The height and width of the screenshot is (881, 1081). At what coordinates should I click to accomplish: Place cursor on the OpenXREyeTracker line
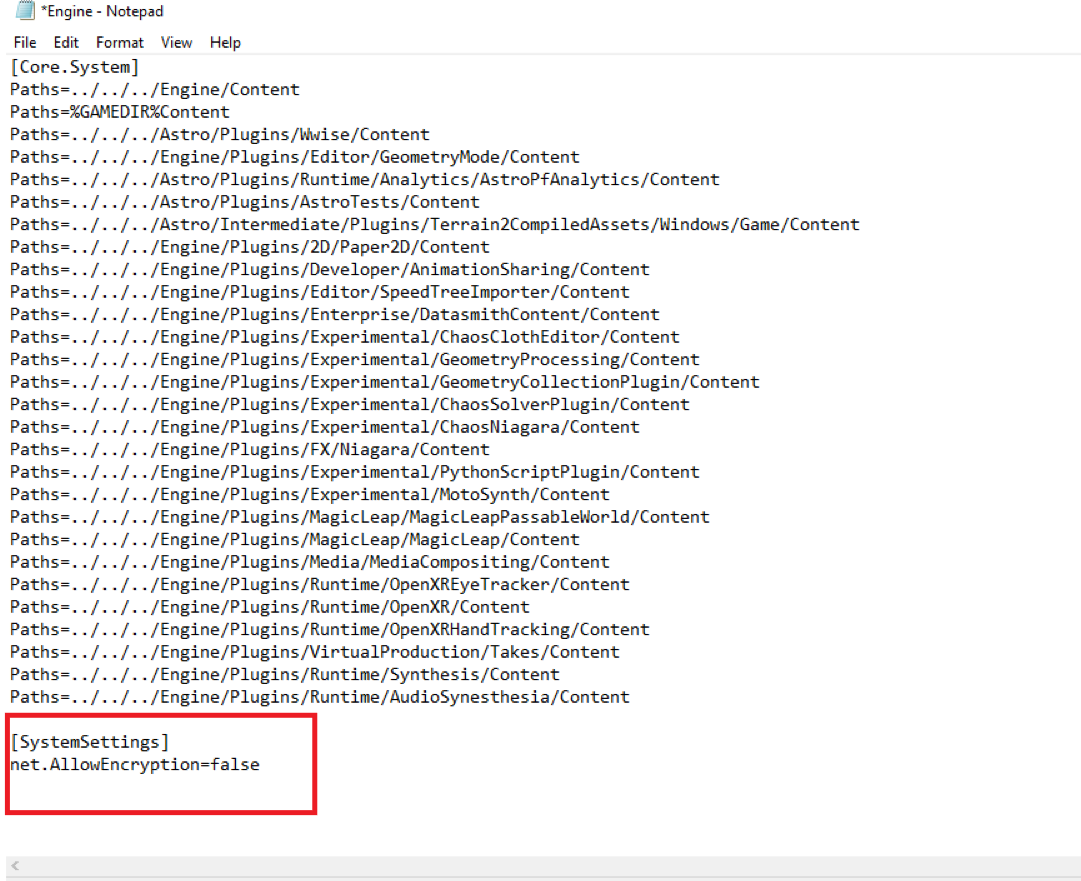[320, 584]
